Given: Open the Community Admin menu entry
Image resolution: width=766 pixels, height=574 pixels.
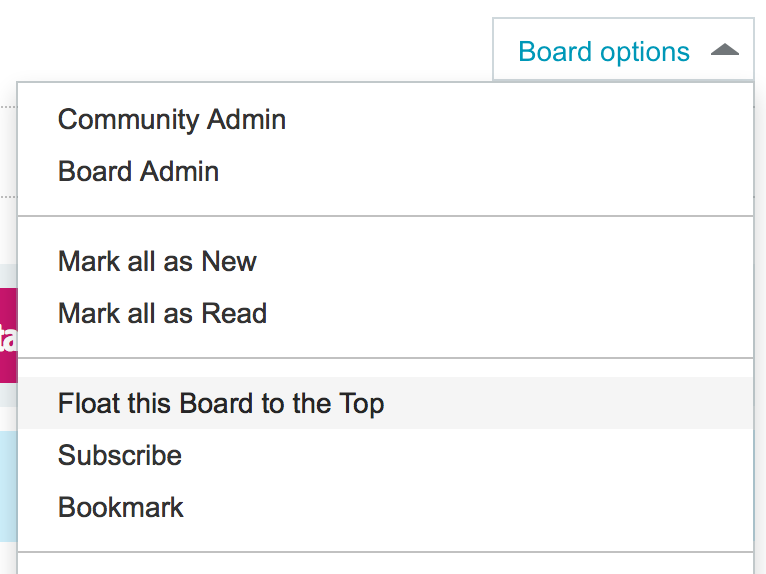Looking at the screenshot, I should [172, 120].
